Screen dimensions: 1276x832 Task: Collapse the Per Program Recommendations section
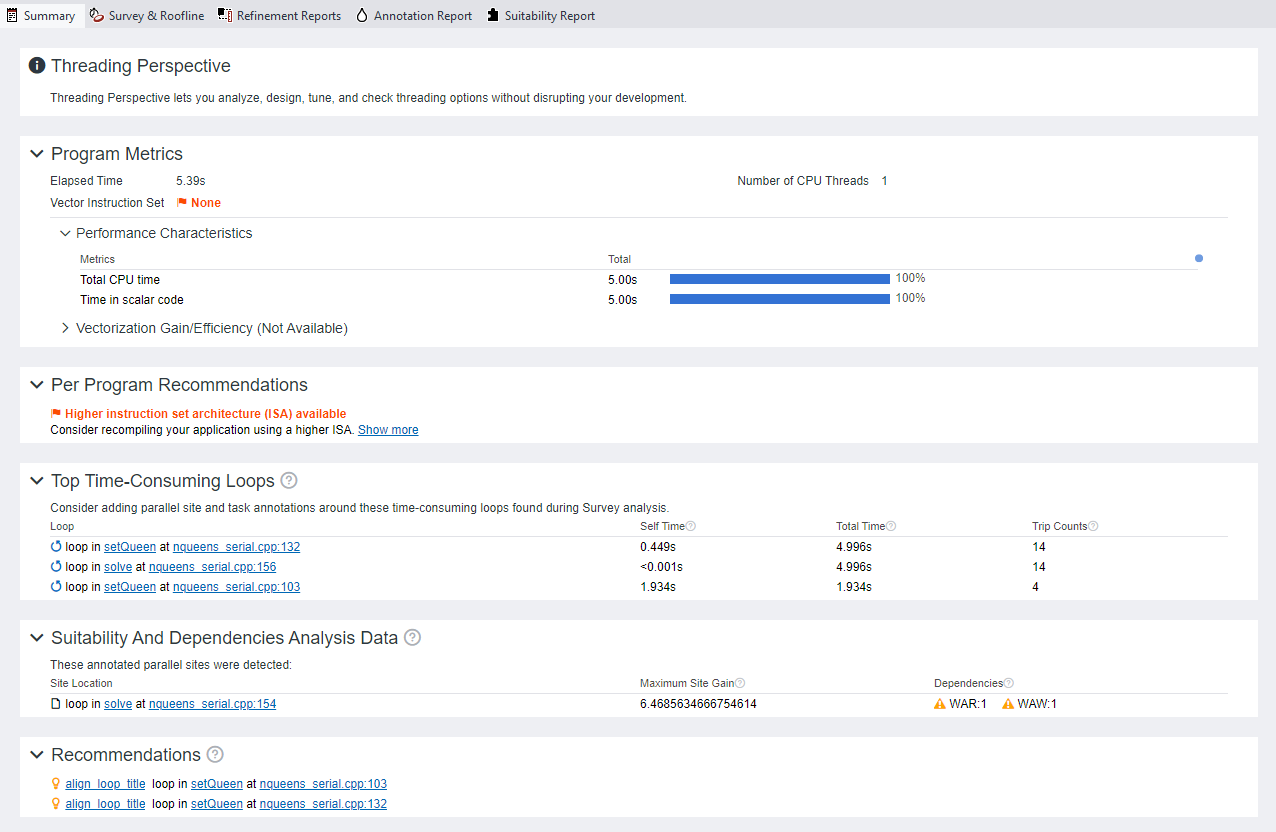(37, 385)
